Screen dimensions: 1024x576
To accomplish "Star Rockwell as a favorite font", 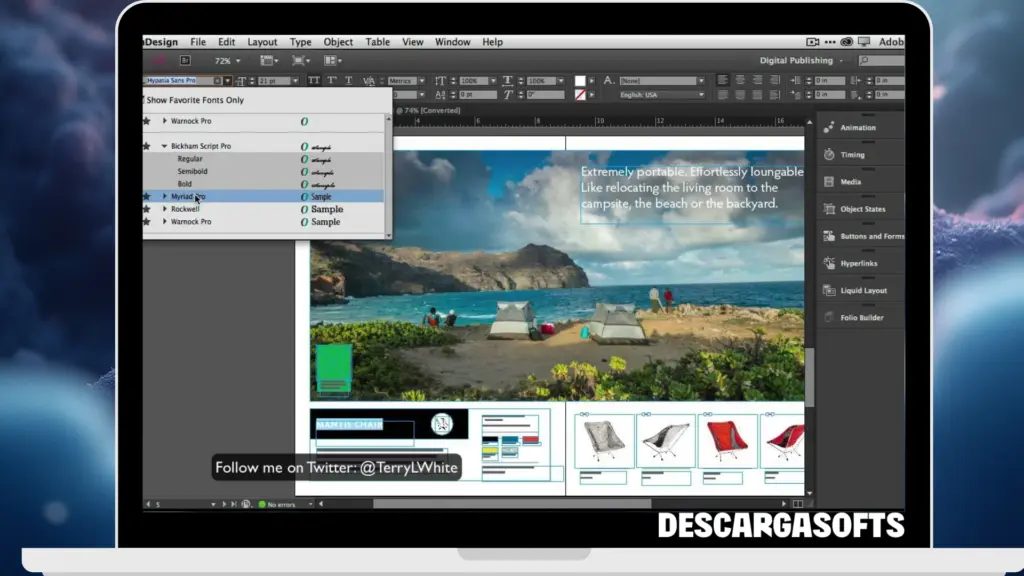I will [145, 209].
